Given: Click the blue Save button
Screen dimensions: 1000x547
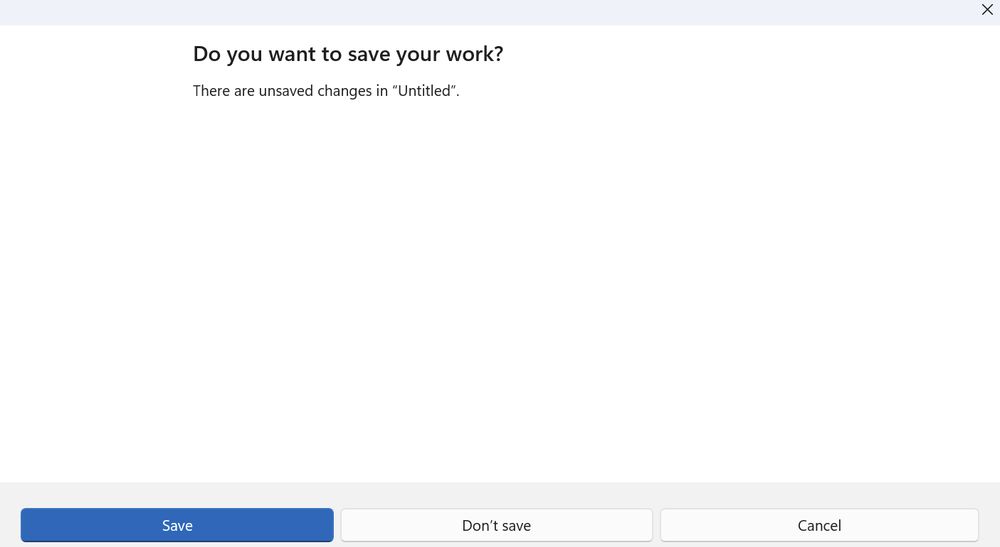Looking at the screenshot, I should [177, 525].
